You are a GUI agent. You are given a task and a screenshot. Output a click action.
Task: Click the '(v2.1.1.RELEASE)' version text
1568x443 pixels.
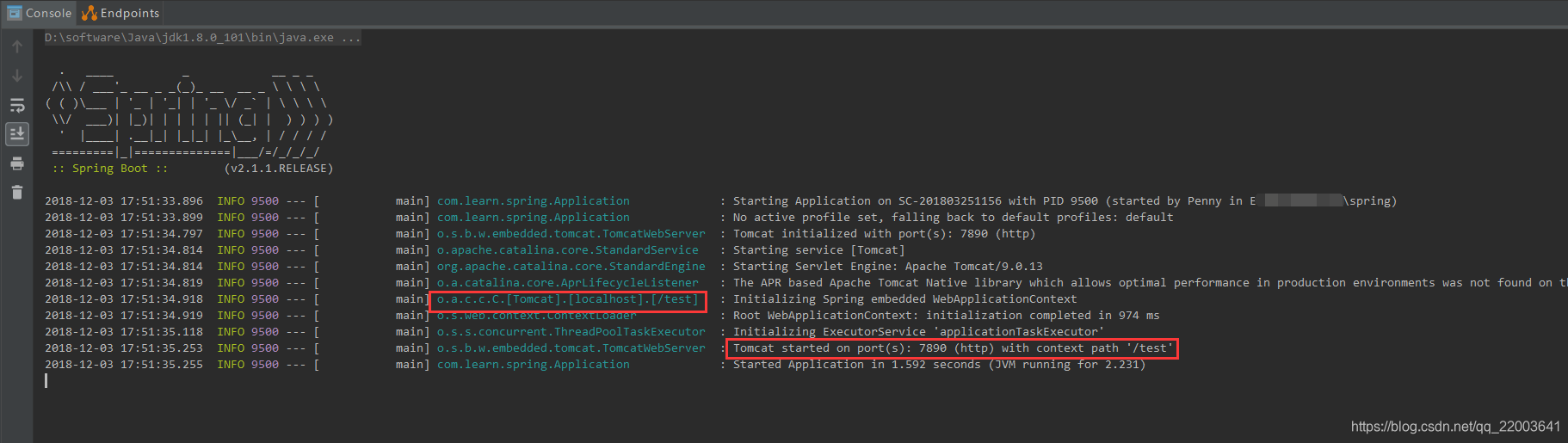point(279,169)
